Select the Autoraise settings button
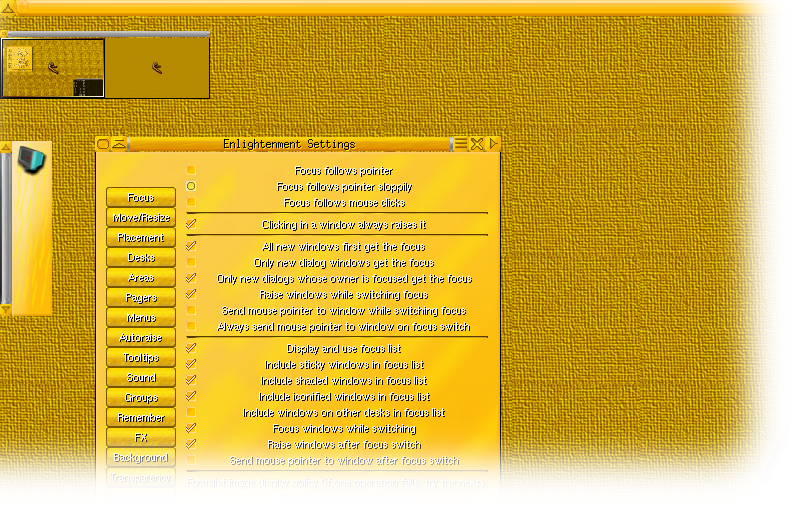Image resolution: width=800 pixels, height=525 pixels. click(141, 337)
